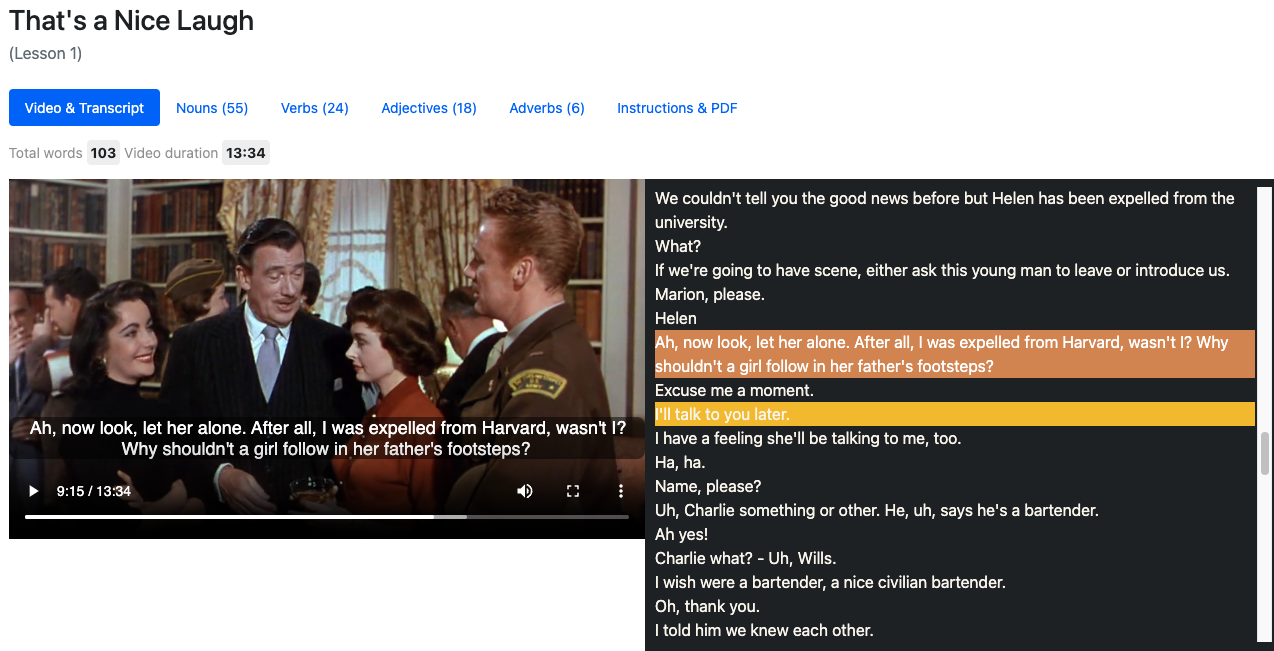Select transcript line "What?"
The height and width of the screenshot is (651, 1274).
(x=955, y=246)
